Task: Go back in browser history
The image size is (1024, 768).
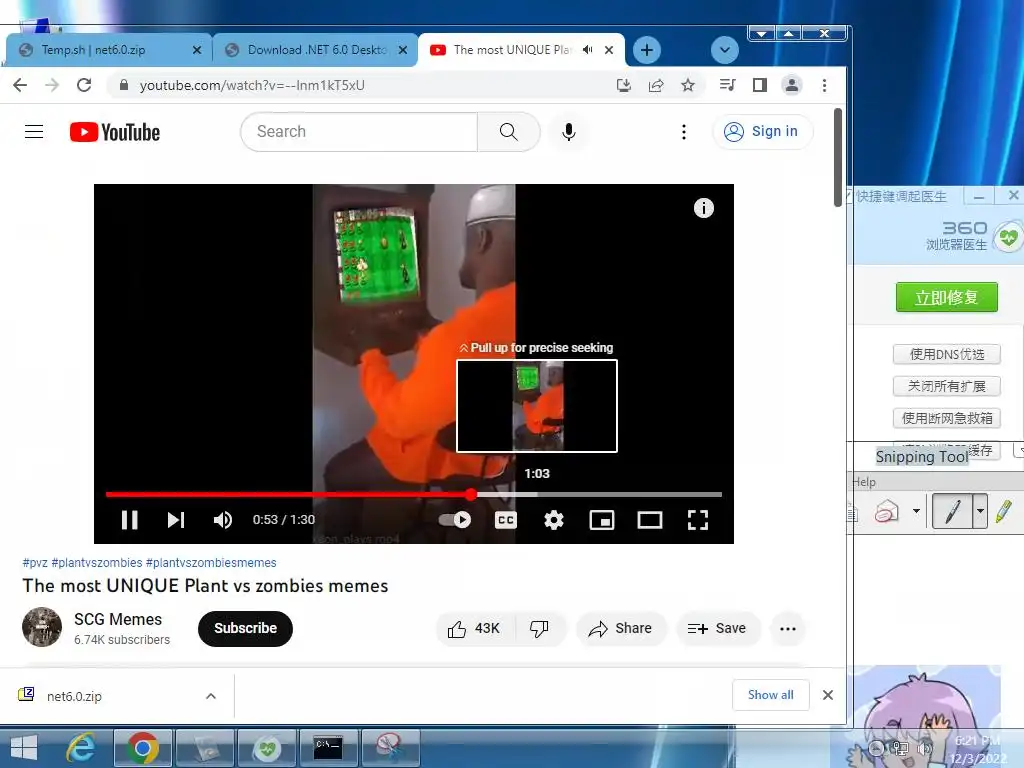Action: 20,85
